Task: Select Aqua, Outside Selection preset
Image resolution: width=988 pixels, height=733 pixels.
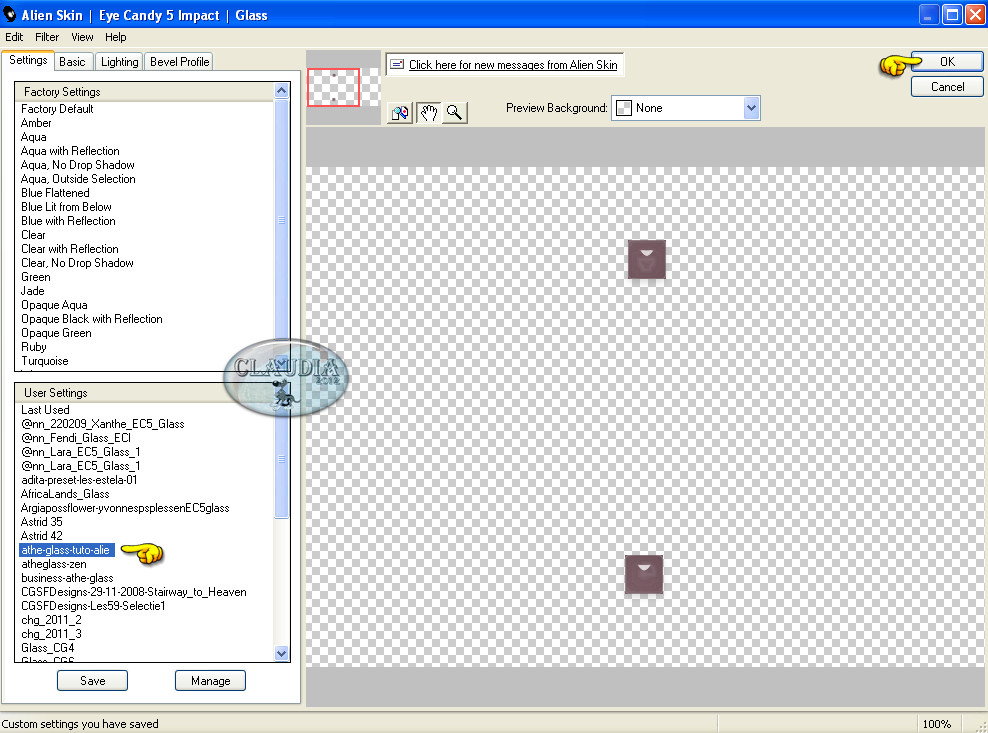Action: pos(78,179)
